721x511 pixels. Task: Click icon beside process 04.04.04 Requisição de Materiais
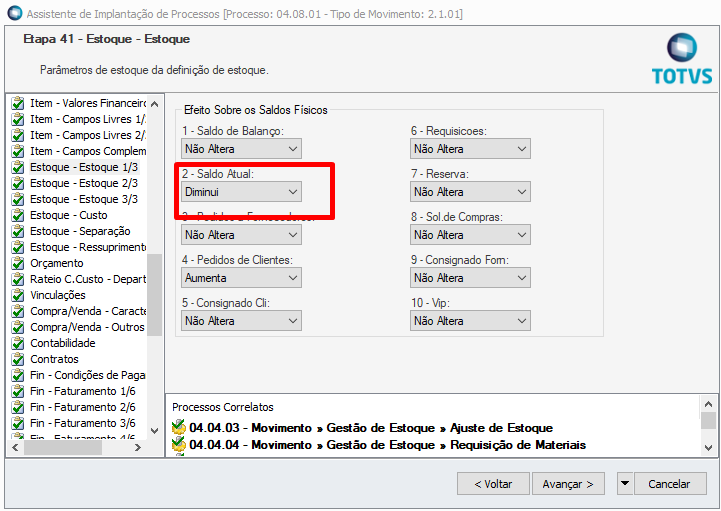(x=178, y=445)
